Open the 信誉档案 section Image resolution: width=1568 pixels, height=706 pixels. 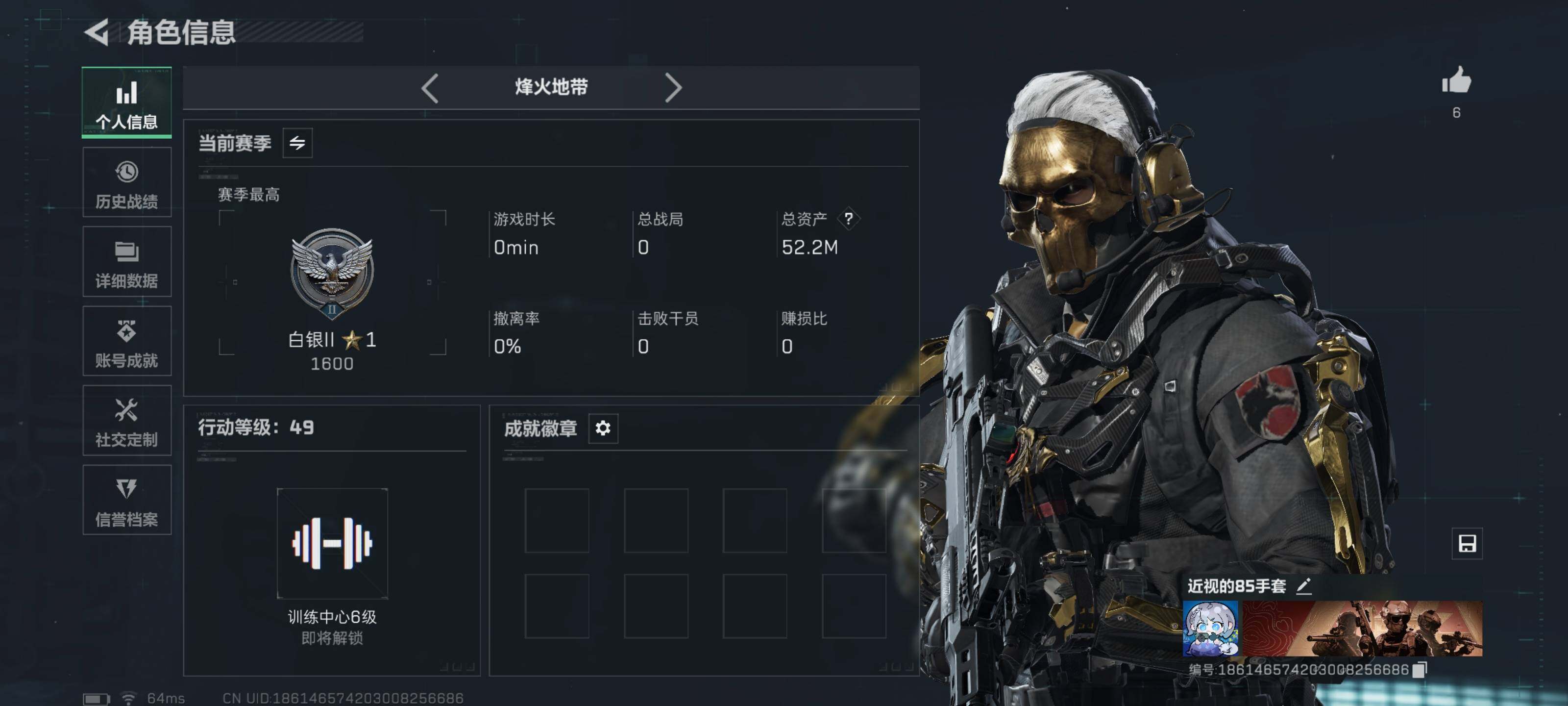[126, 500]
